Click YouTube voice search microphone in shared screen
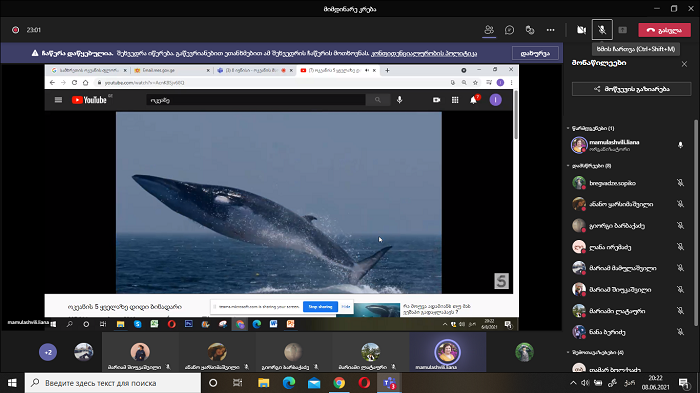 pos(400,100)
